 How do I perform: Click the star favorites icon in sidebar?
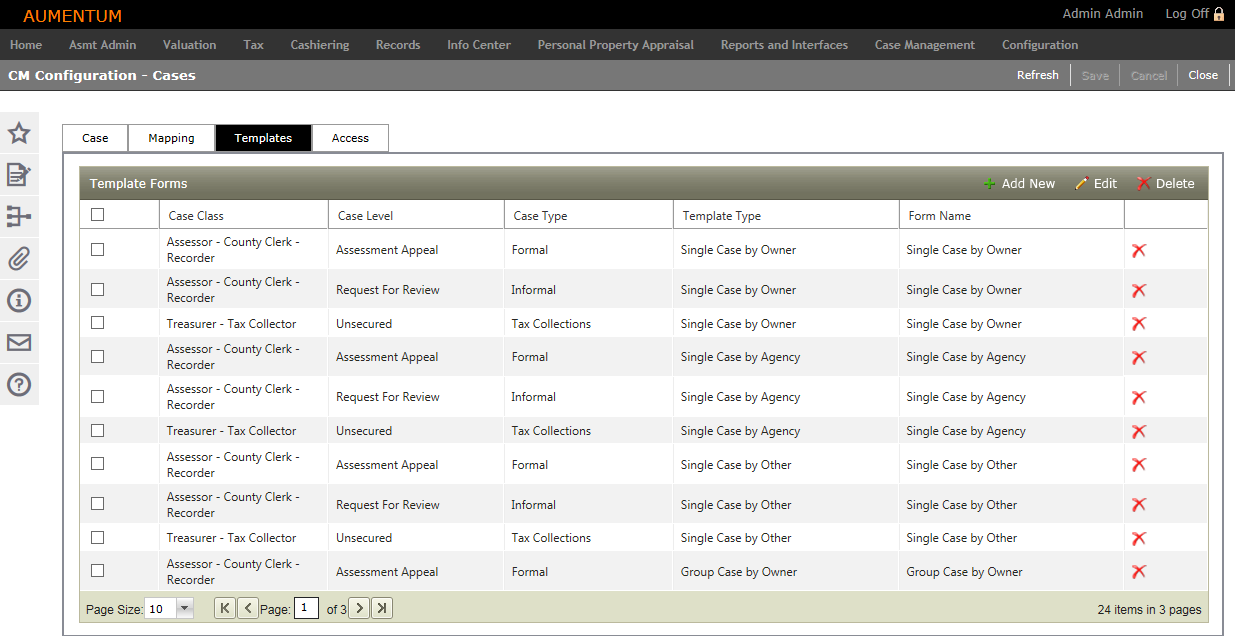pos(19,133)
